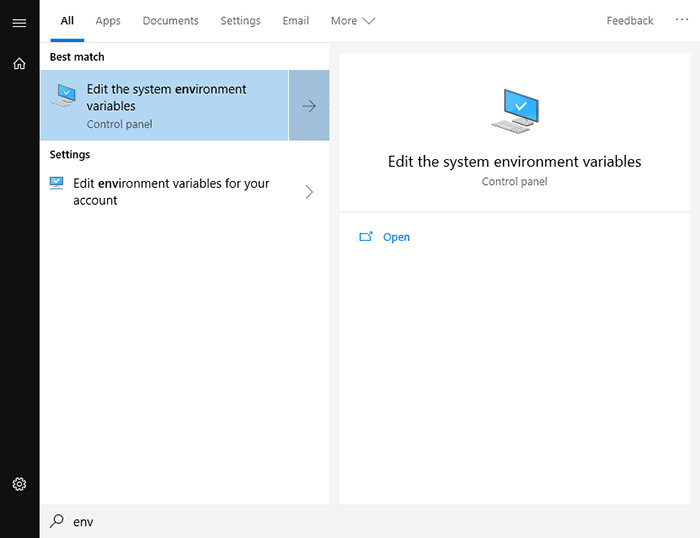Go to the Home icon in sidebar
The image size is (700, 538).
tap(19, 63)
